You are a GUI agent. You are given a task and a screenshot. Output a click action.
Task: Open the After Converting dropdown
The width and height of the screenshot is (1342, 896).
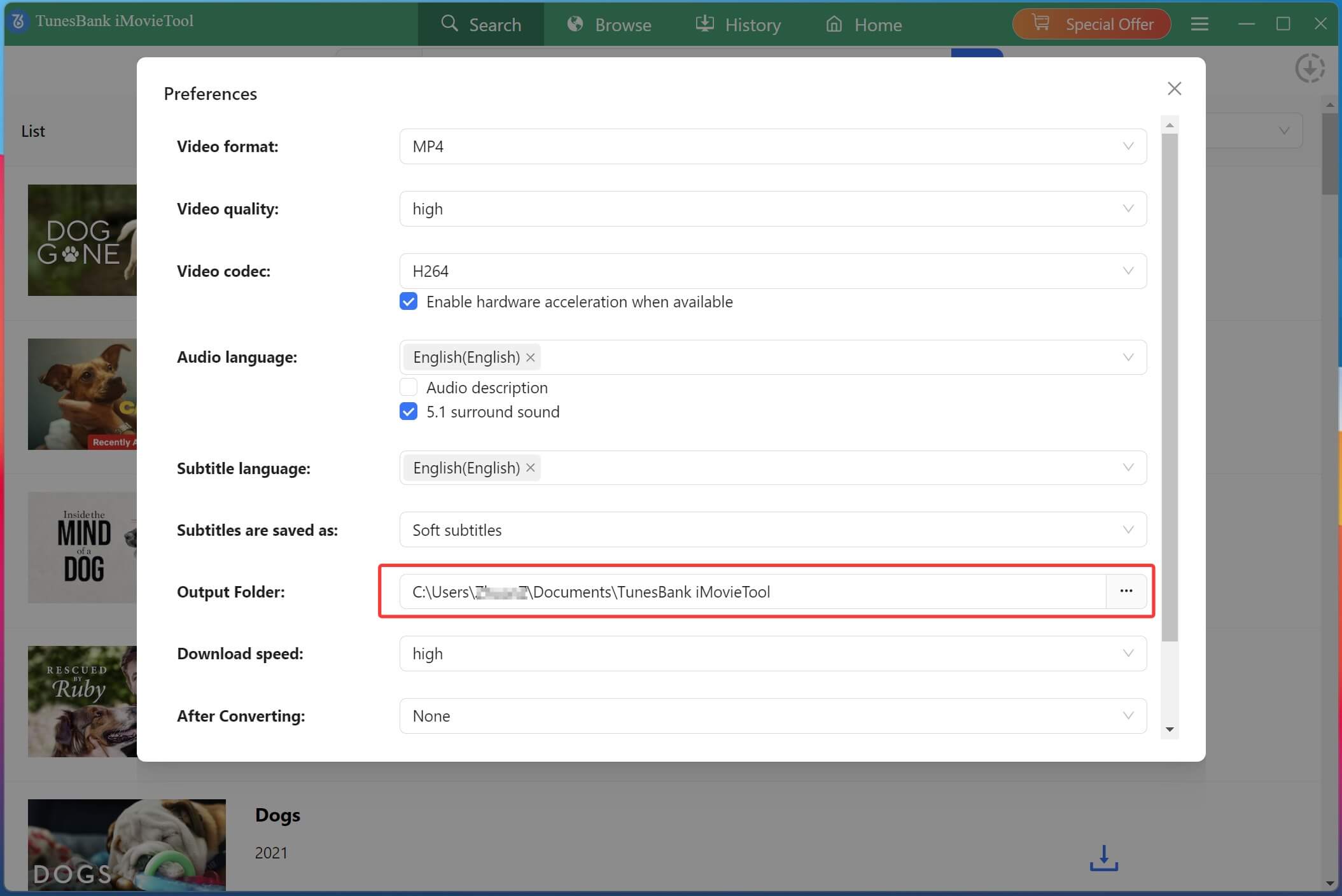(1128, 716)
